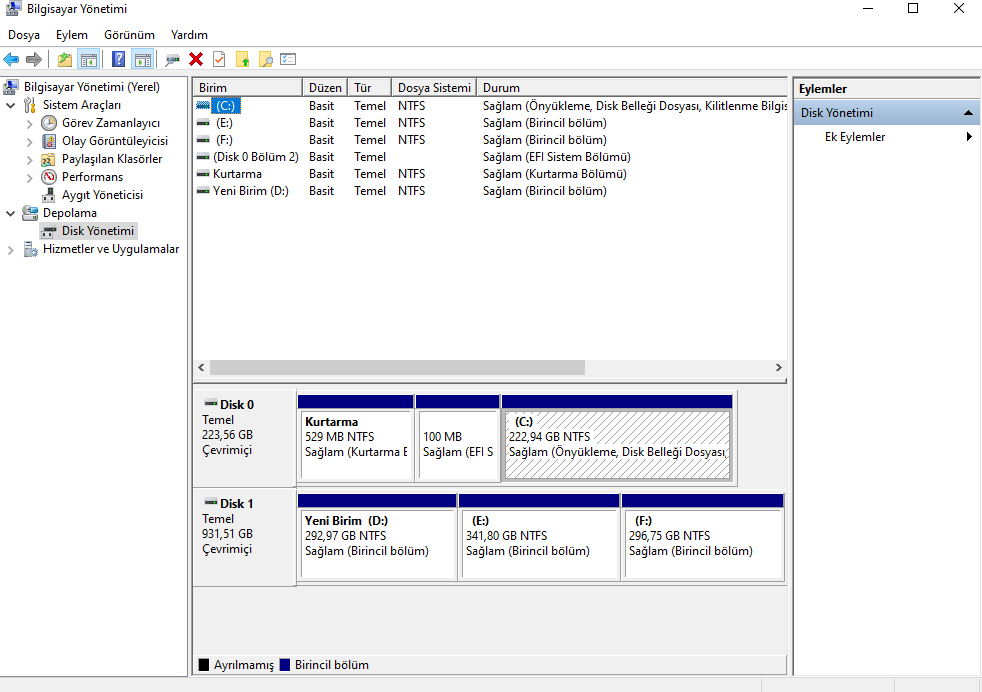Select the (C:) 222,94 GB partition block
Screen dimensions: 982x692
(x=617, y=438)
